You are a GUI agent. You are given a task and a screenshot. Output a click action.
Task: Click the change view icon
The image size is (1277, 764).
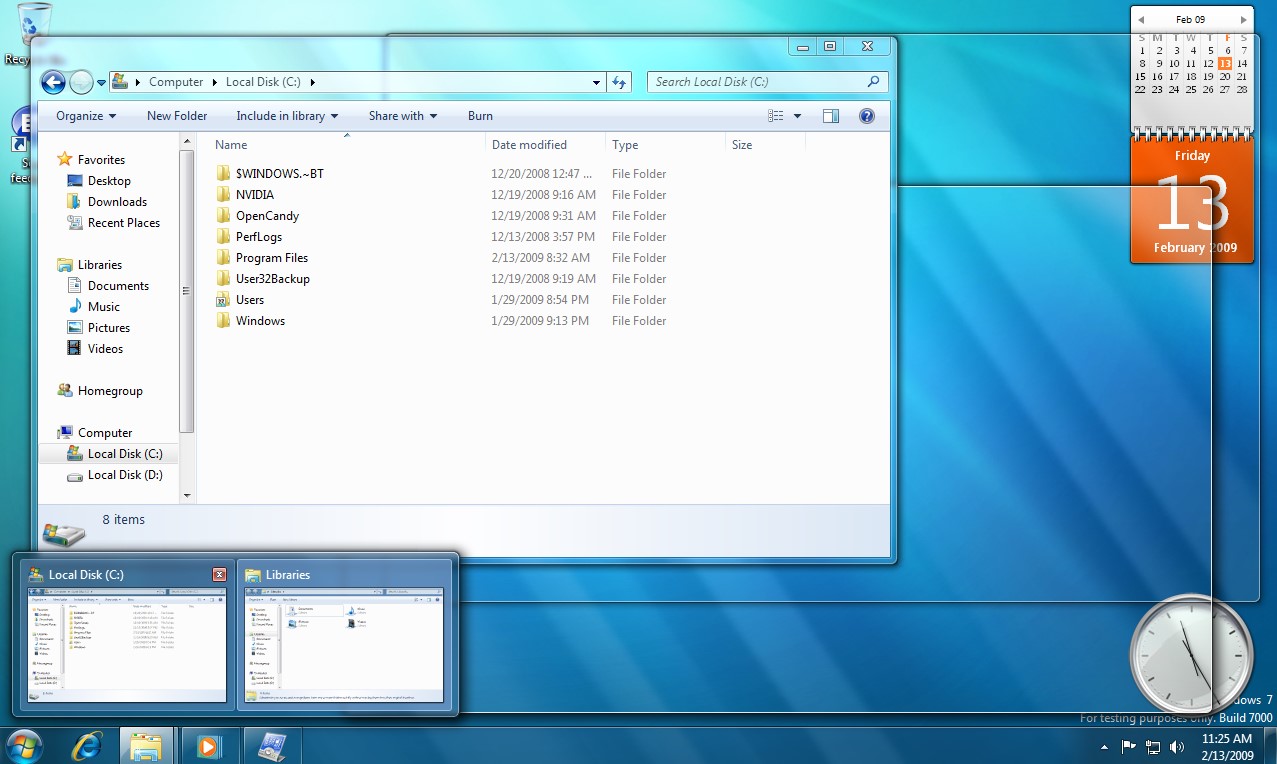[x=776, y=116]
